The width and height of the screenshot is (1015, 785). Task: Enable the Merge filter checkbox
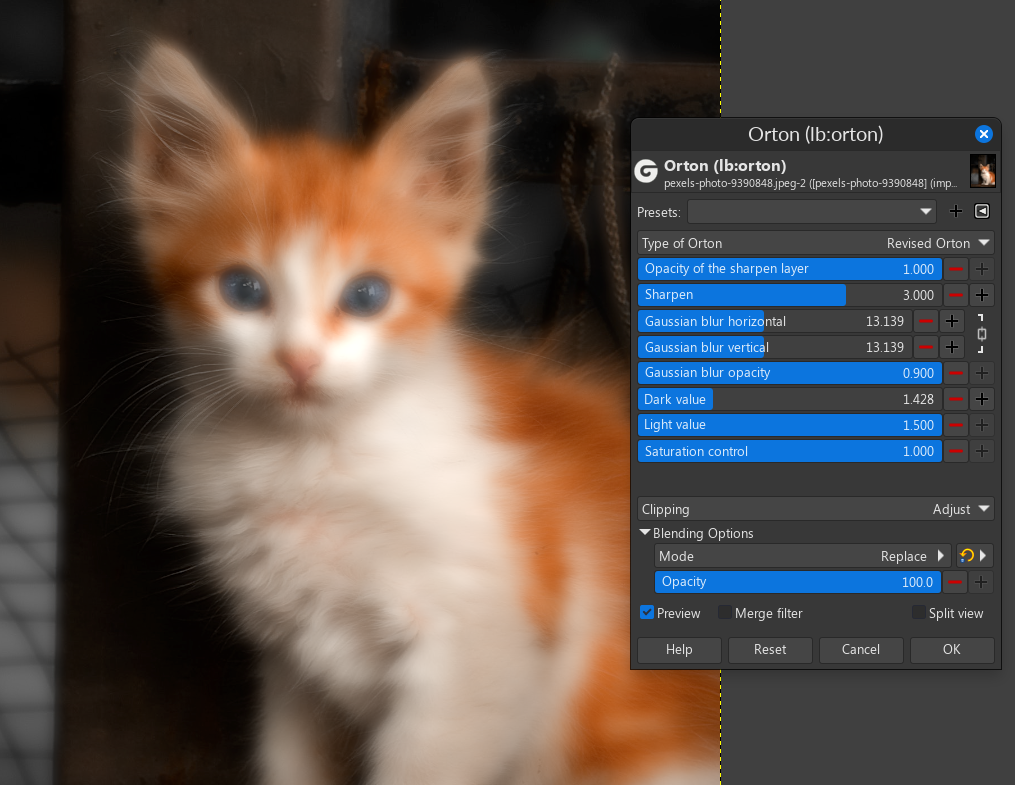point(725,612)
